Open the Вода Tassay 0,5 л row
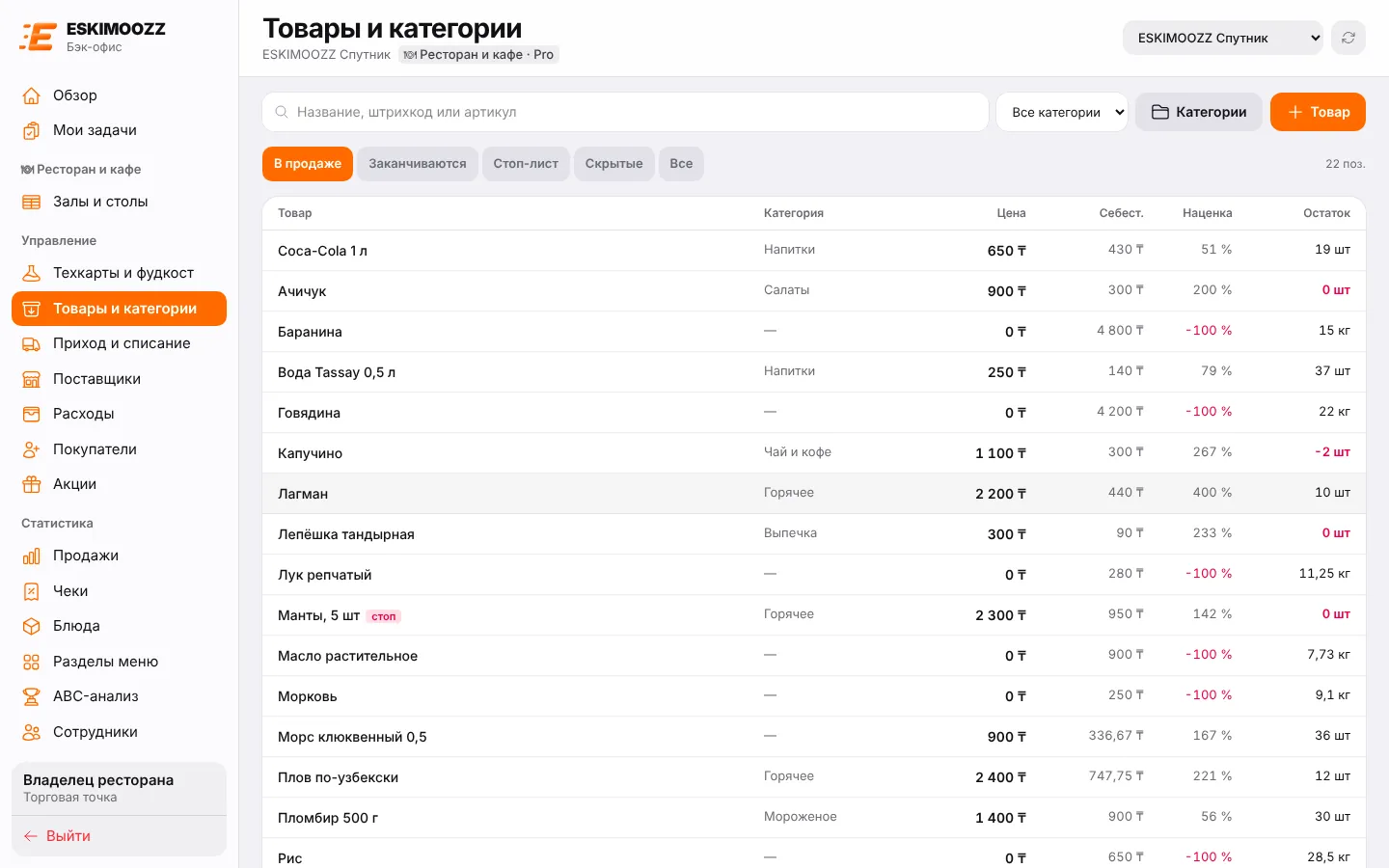The width and height of the screenshot is (1389, 868). (814, 372)
